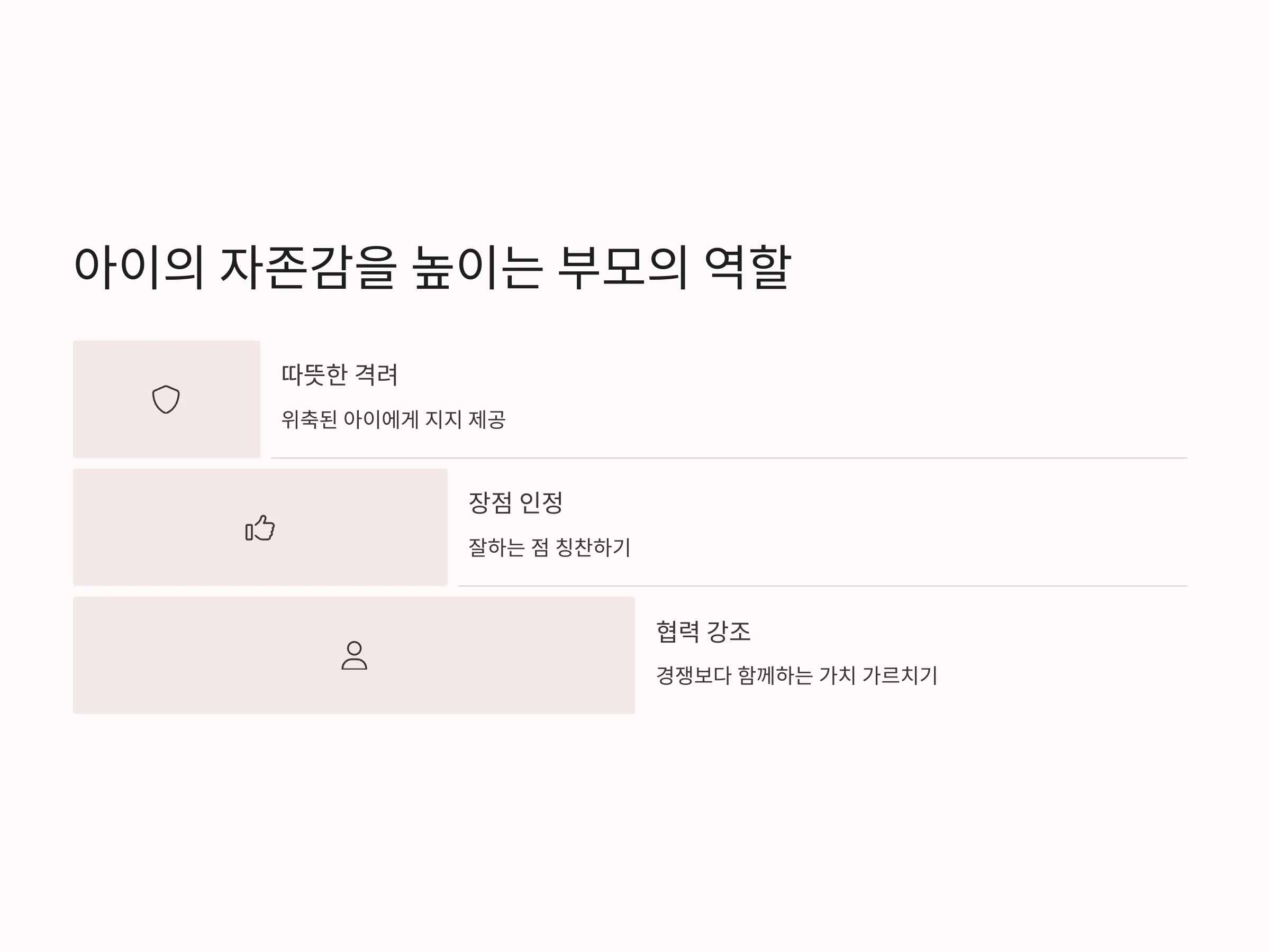Select the heading 따뜻한 격려
This screenshot has width=1270, height=952.
[x=339, y=374]
